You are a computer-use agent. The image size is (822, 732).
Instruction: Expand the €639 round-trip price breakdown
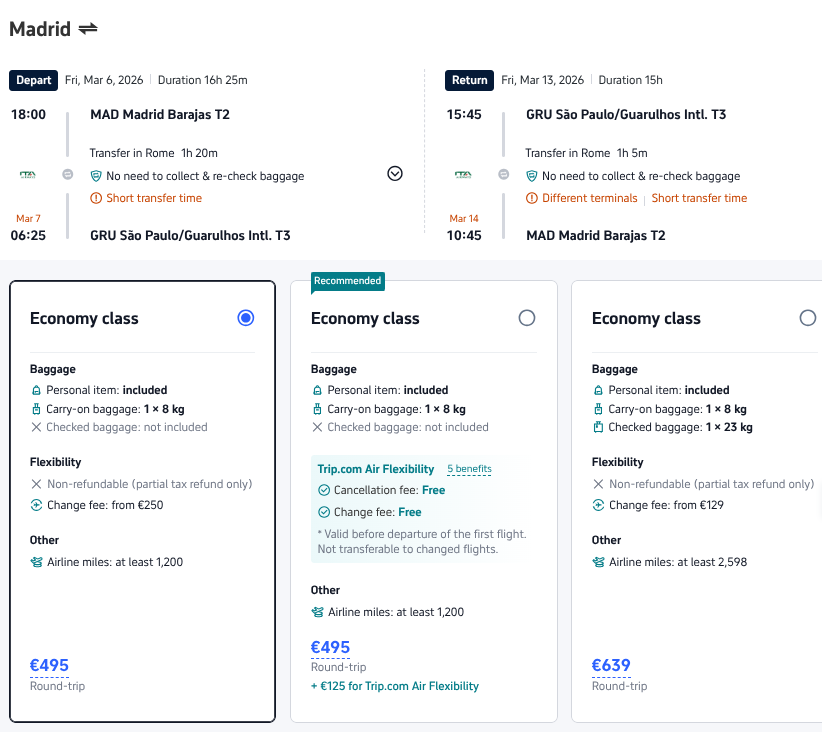tap(611, 666)
